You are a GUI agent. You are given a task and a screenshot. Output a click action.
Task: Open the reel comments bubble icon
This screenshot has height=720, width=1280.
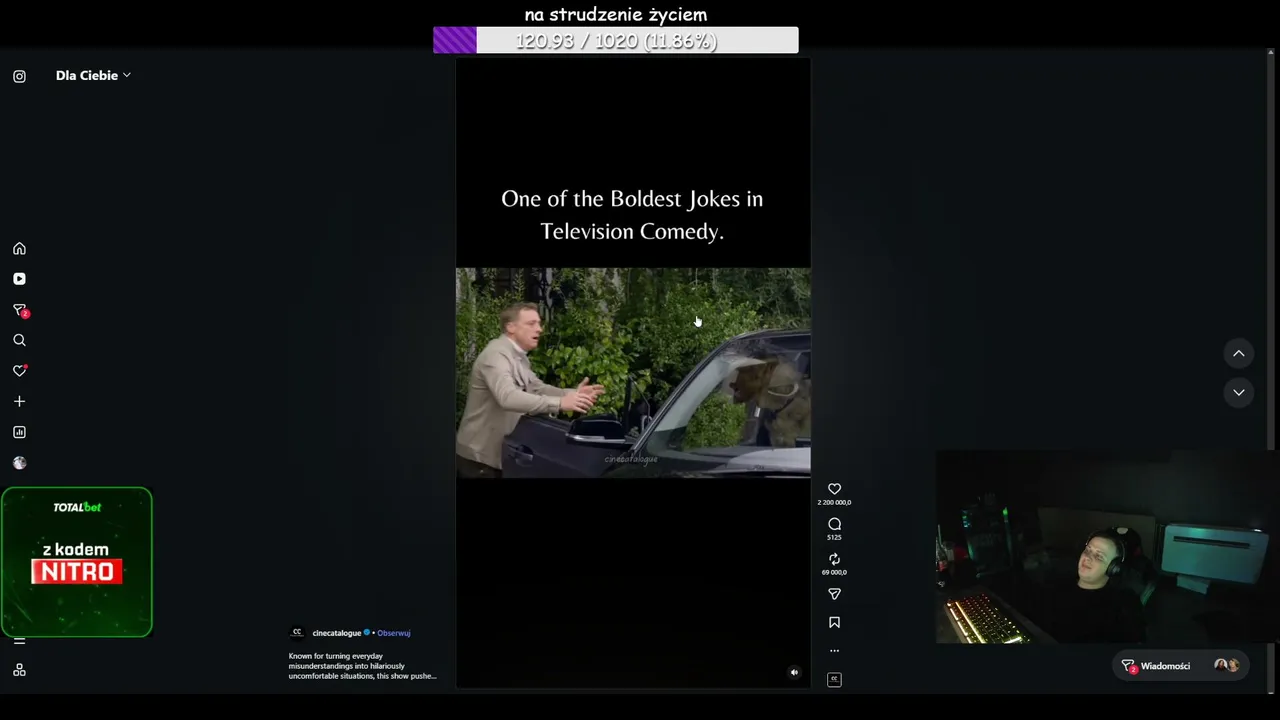pos(834,524)
